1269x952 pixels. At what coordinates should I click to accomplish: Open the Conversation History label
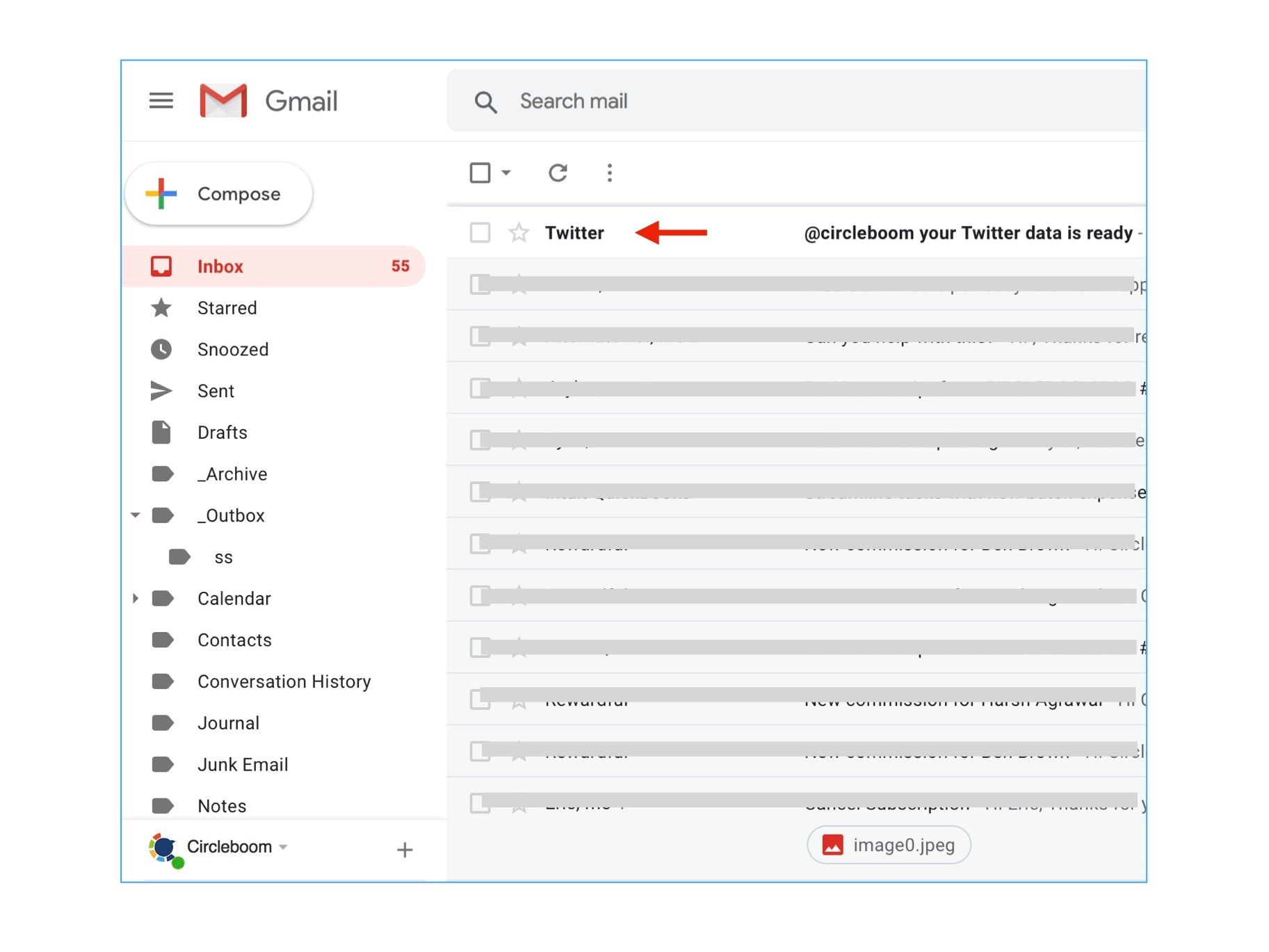(x=284, y=681)
